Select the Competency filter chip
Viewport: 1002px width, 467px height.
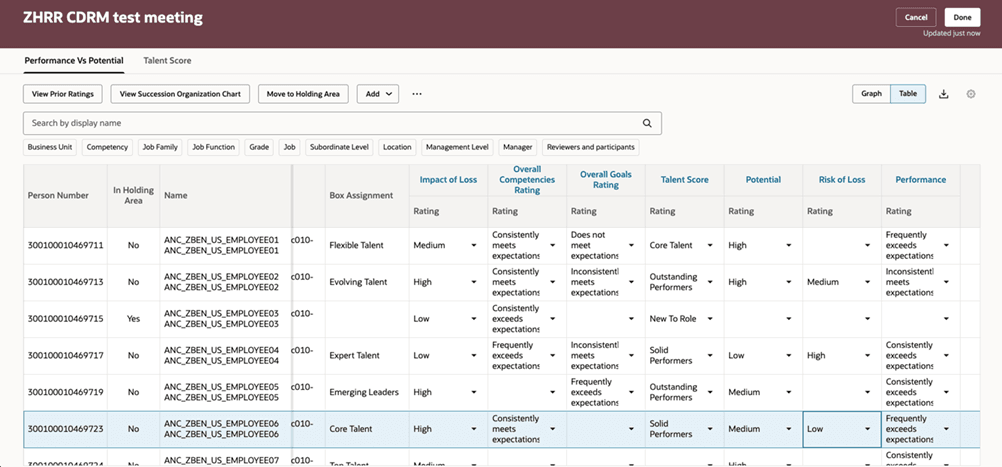[x=107, y=148]
